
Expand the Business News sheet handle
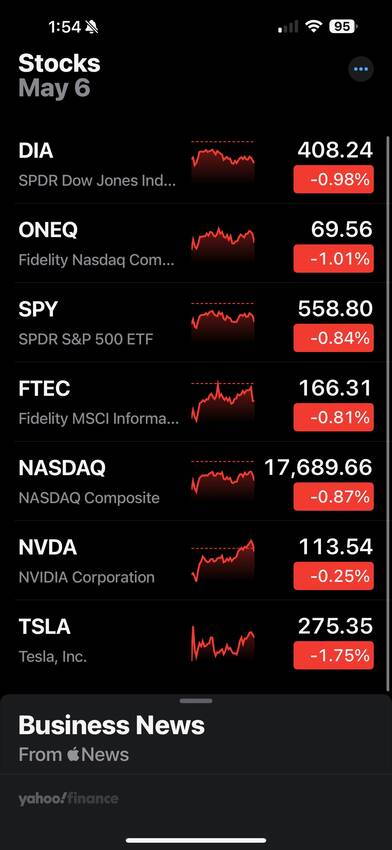tap(196, 701)
